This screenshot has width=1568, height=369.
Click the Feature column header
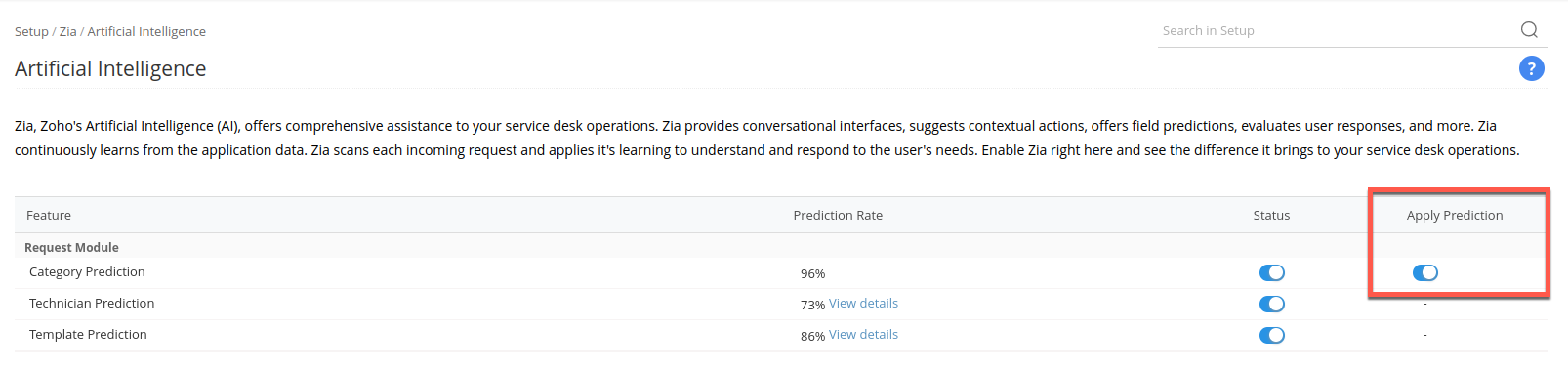(x=49, y=215)
